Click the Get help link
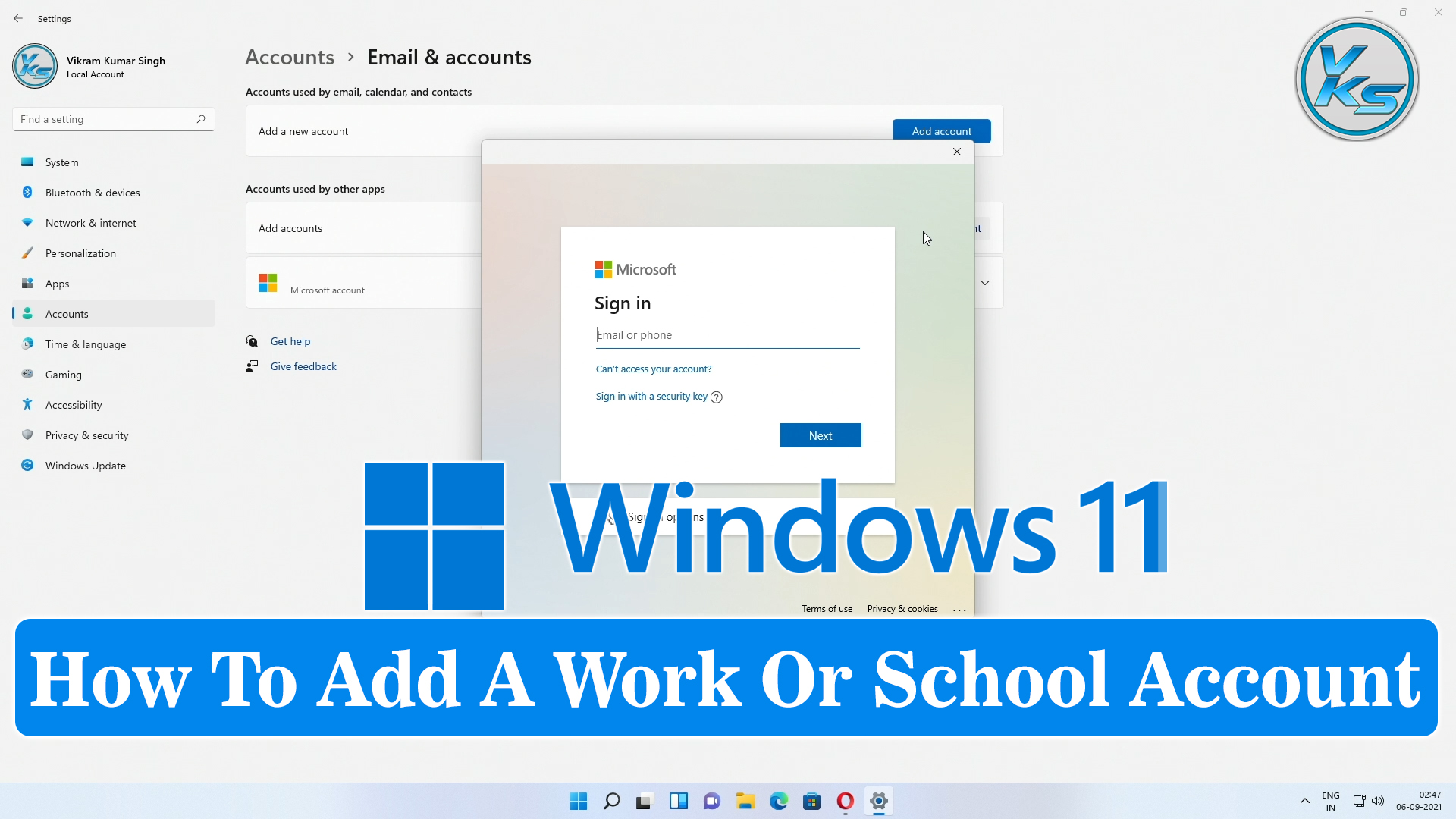1456x819 pixels. pyautogui.click(x=290, y=341)
